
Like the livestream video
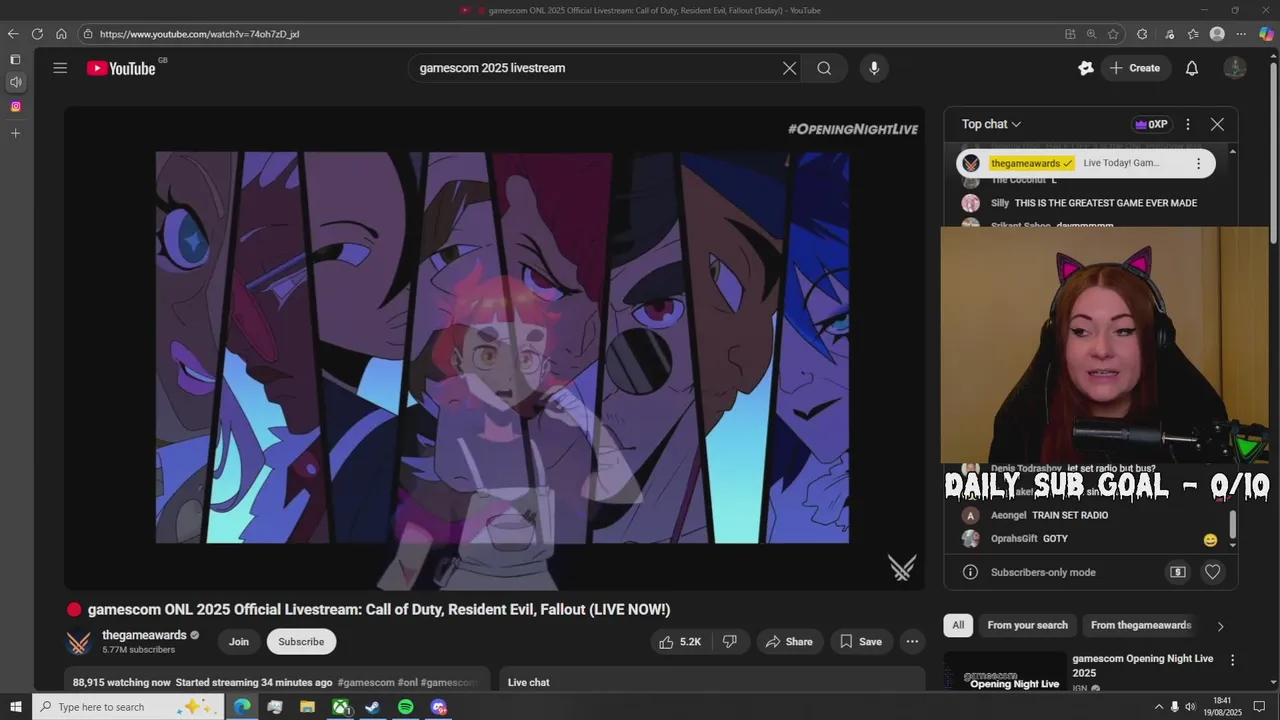pyautogui.click(x=679, y=642)
